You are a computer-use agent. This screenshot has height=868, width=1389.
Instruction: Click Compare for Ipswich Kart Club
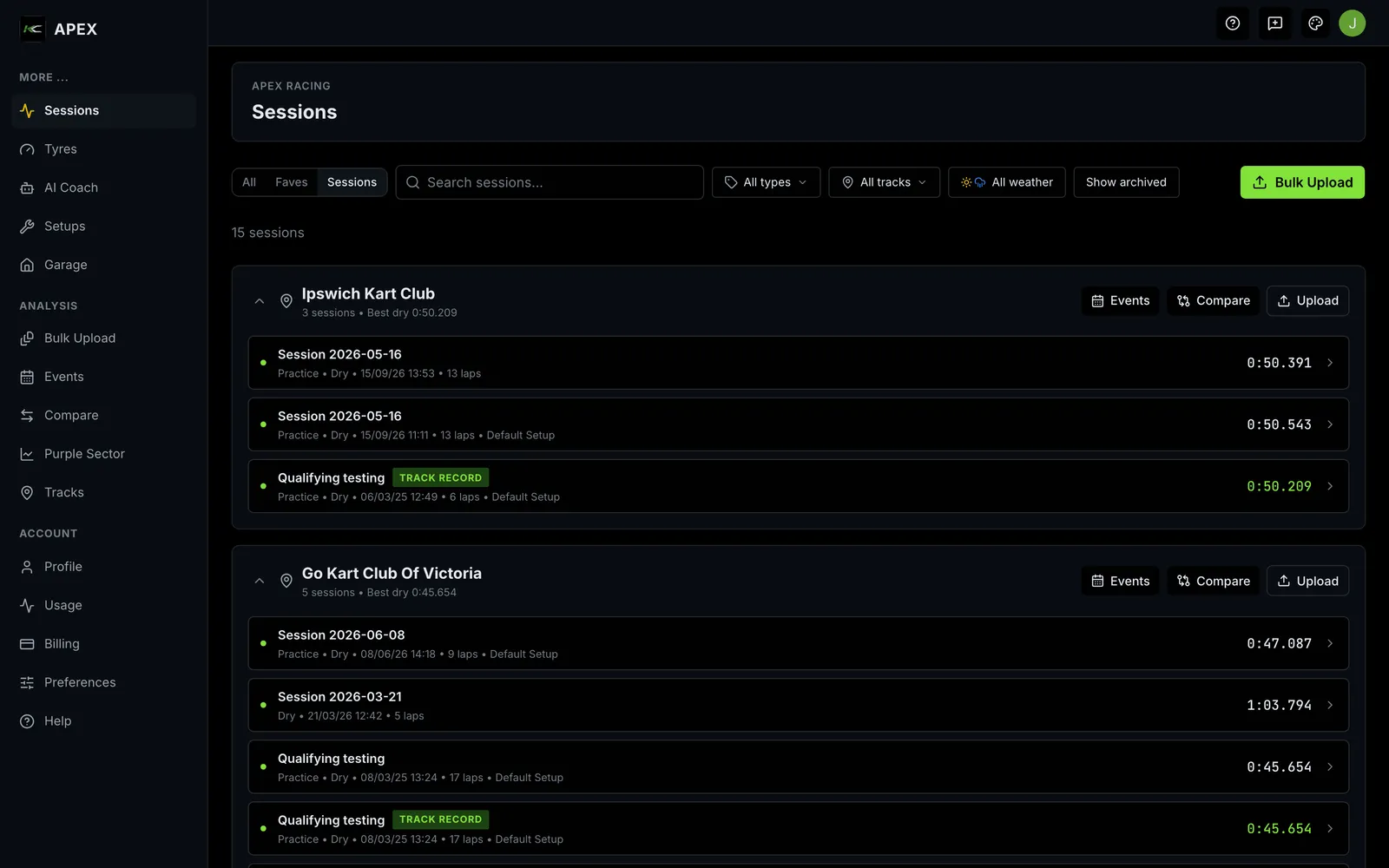click(1213, 301)
